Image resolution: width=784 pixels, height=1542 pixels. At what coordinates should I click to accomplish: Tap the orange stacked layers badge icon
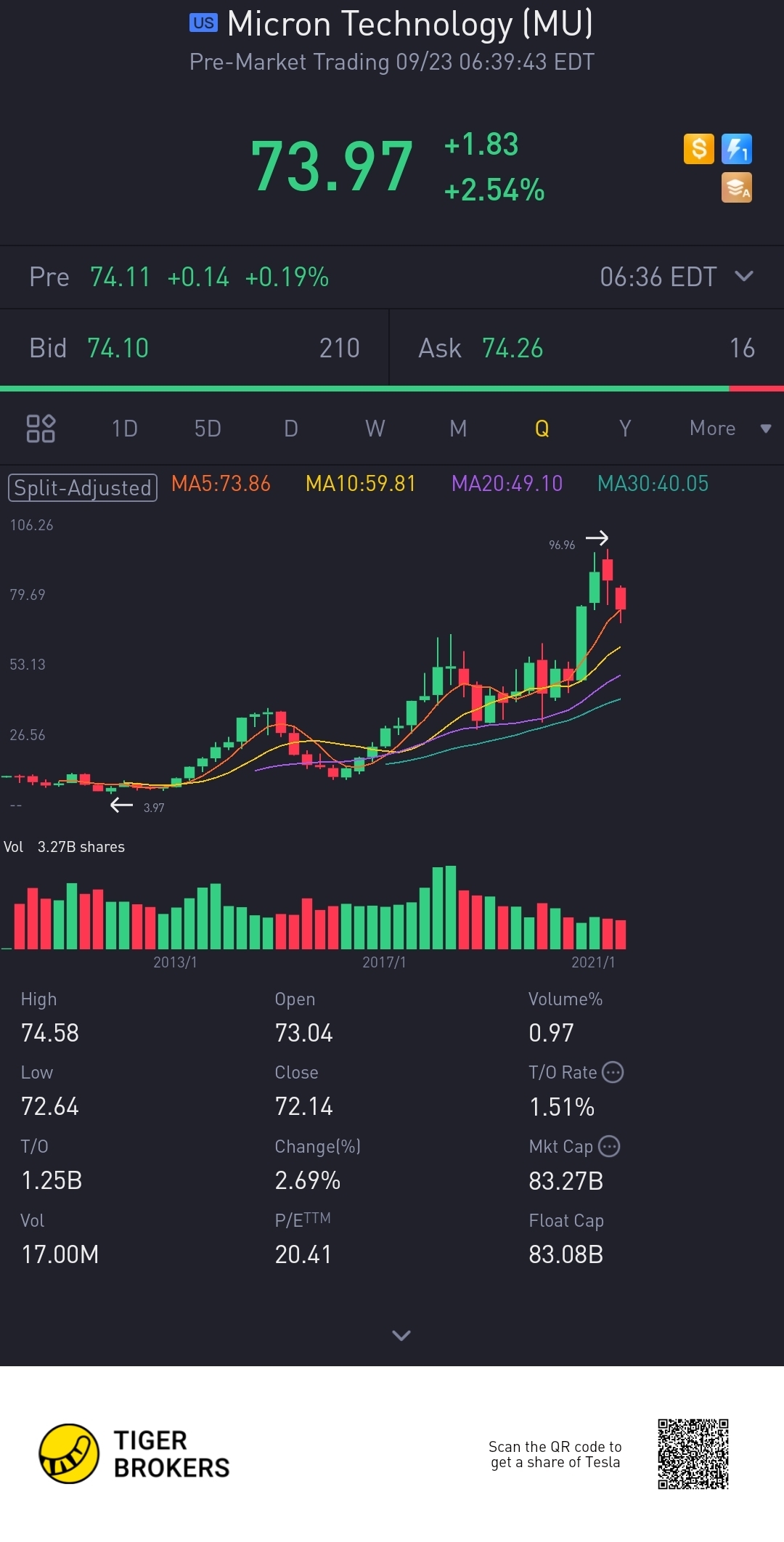coord(737,187)
